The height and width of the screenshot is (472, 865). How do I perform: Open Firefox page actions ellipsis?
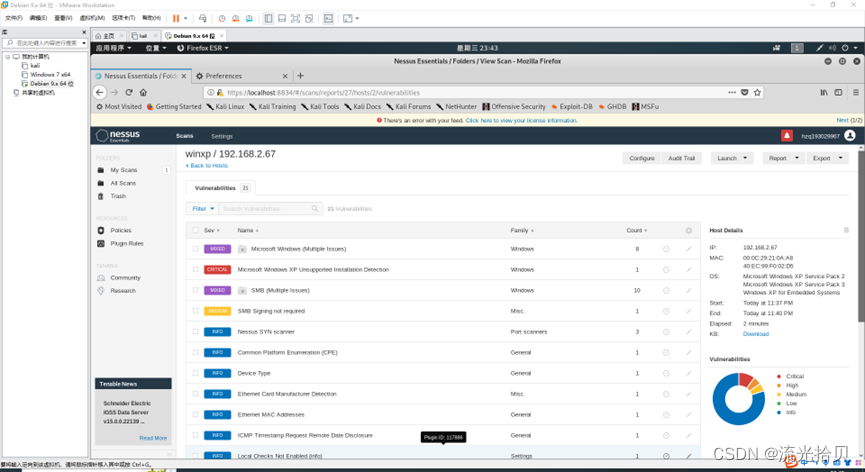pyautogui.click(x=731, y=93)
